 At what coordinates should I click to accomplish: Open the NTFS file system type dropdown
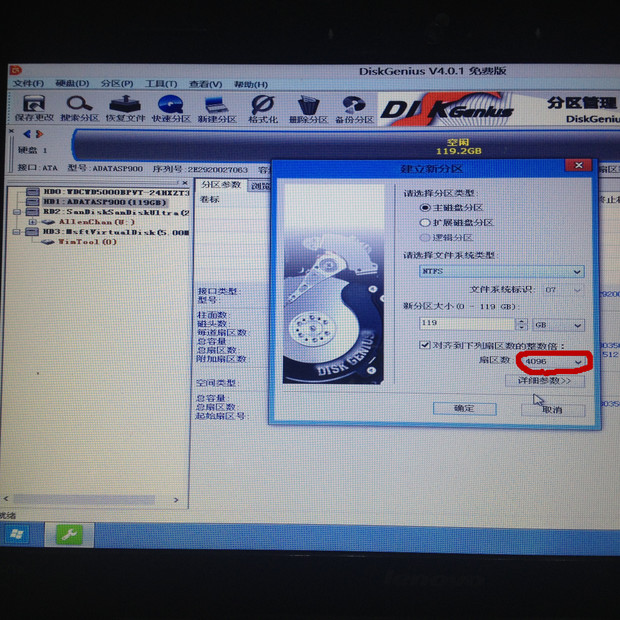click(x=501, y=271)
